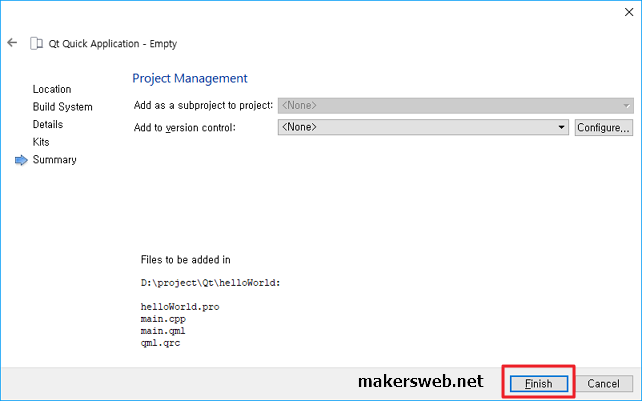The height and width of the screenshot is (401, 642).
Task: Expand the 'Add to version control' combo box
Action: point(422,127)
